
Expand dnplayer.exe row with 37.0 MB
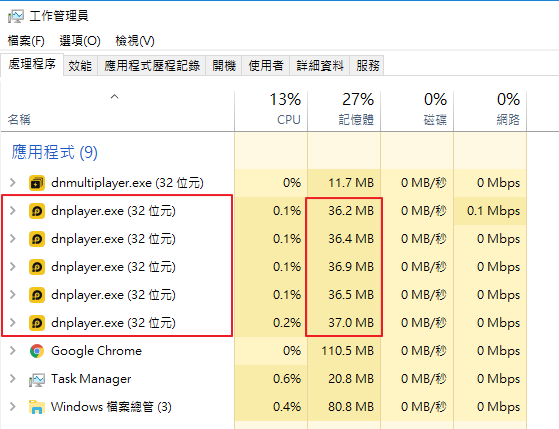pos(13,323)
